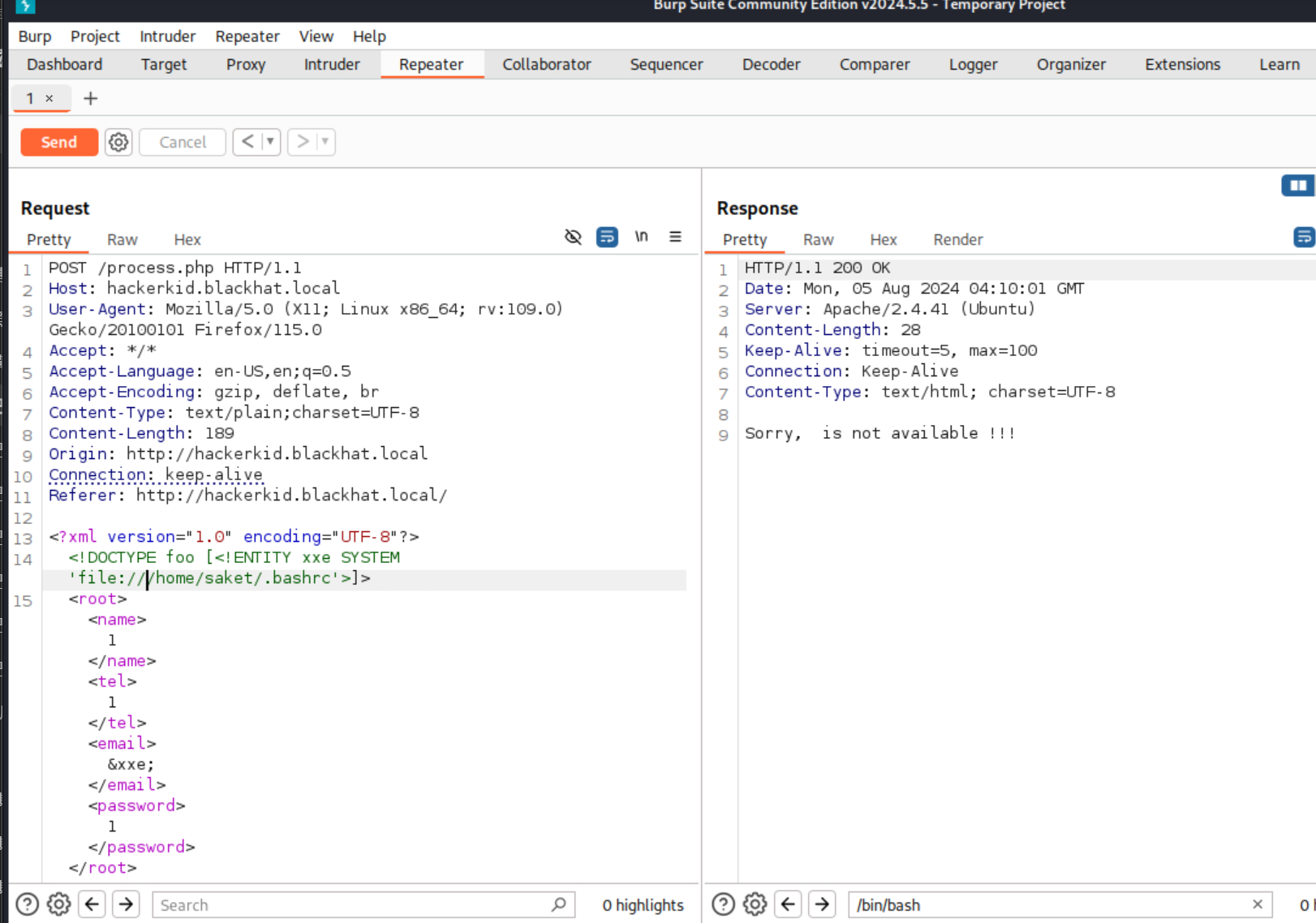Image resolution: width=1316 pixels, height=923 pixels.
Task: Switch to the Collaborator tab
Action: click(547, 65)
